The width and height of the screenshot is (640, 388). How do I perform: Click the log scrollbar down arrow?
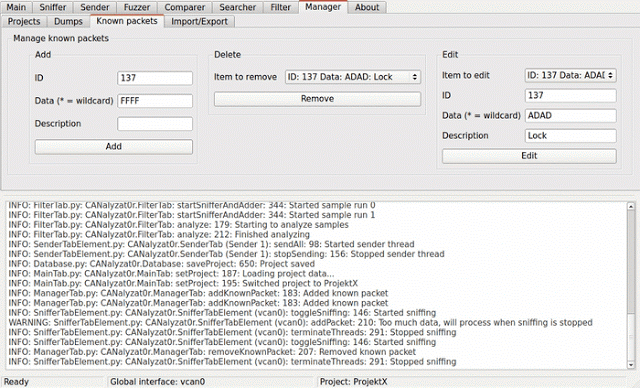click(631, 365)
